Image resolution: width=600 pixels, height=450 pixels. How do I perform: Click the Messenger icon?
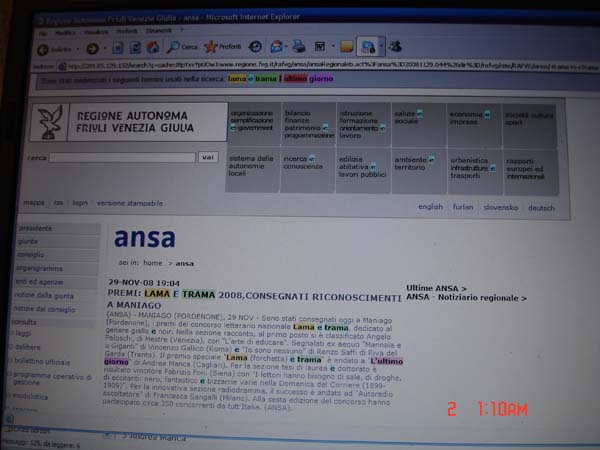(x=395, y=46)
